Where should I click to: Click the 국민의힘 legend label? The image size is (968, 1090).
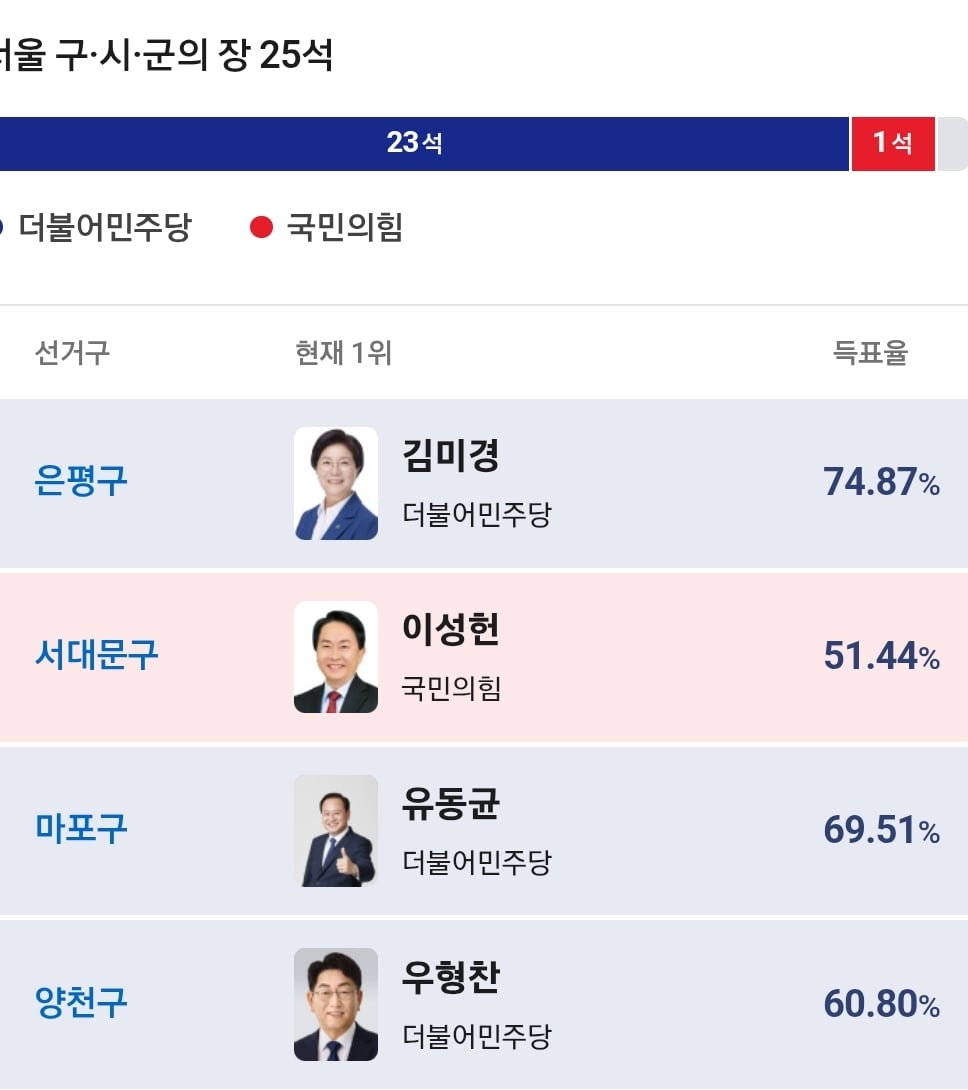[345, 227]
